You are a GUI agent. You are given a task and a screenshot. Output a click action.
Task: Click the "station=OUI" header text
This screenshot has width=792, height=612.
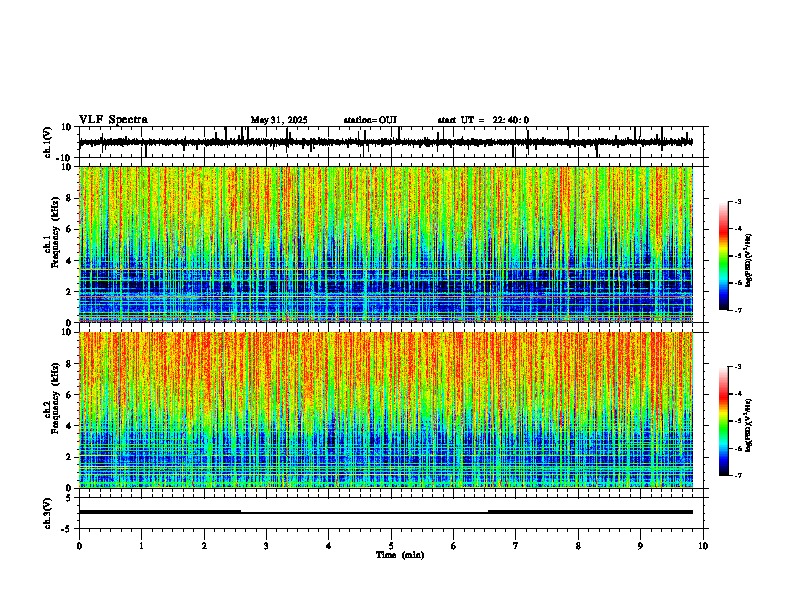pos(370,120)
